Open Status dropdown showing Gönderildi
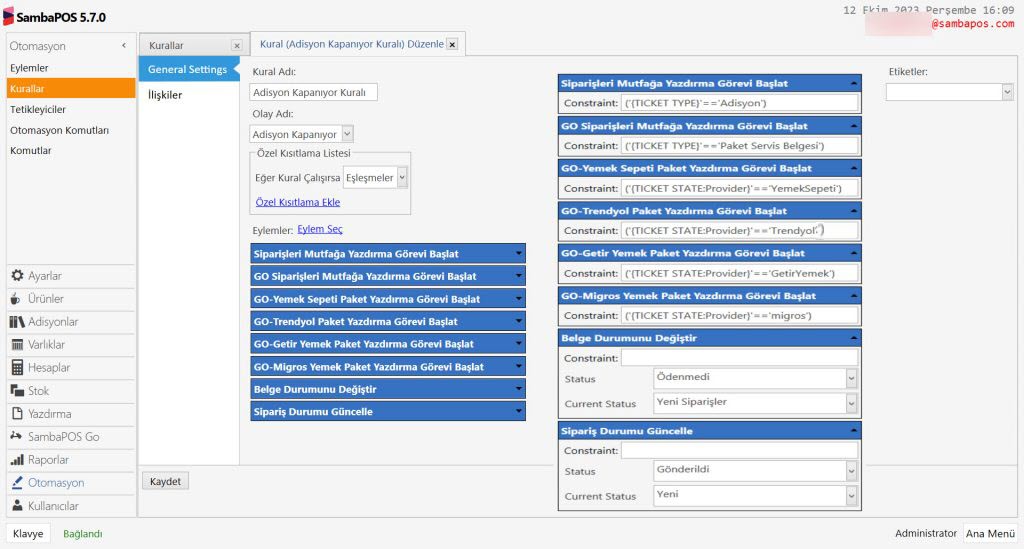 tap(851, 471)
